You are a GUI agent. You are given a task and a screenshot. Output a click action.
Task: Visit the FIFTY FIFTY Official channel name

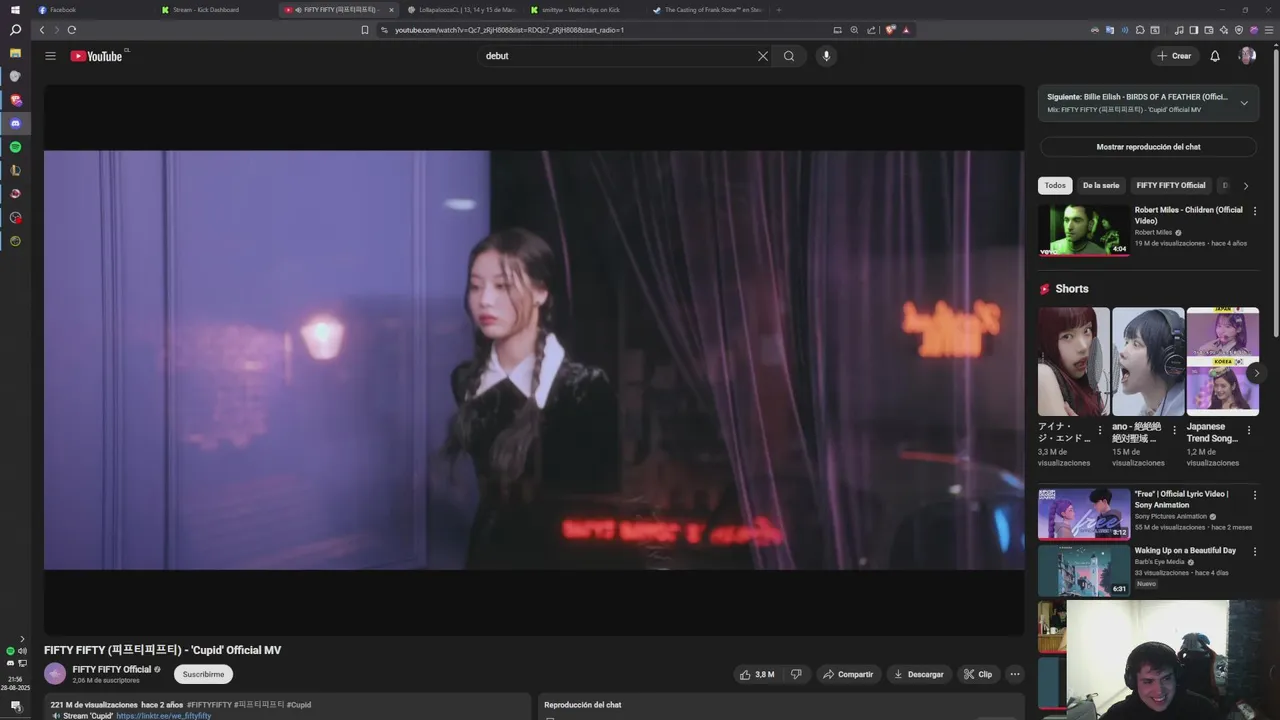[x=112, y=669]
